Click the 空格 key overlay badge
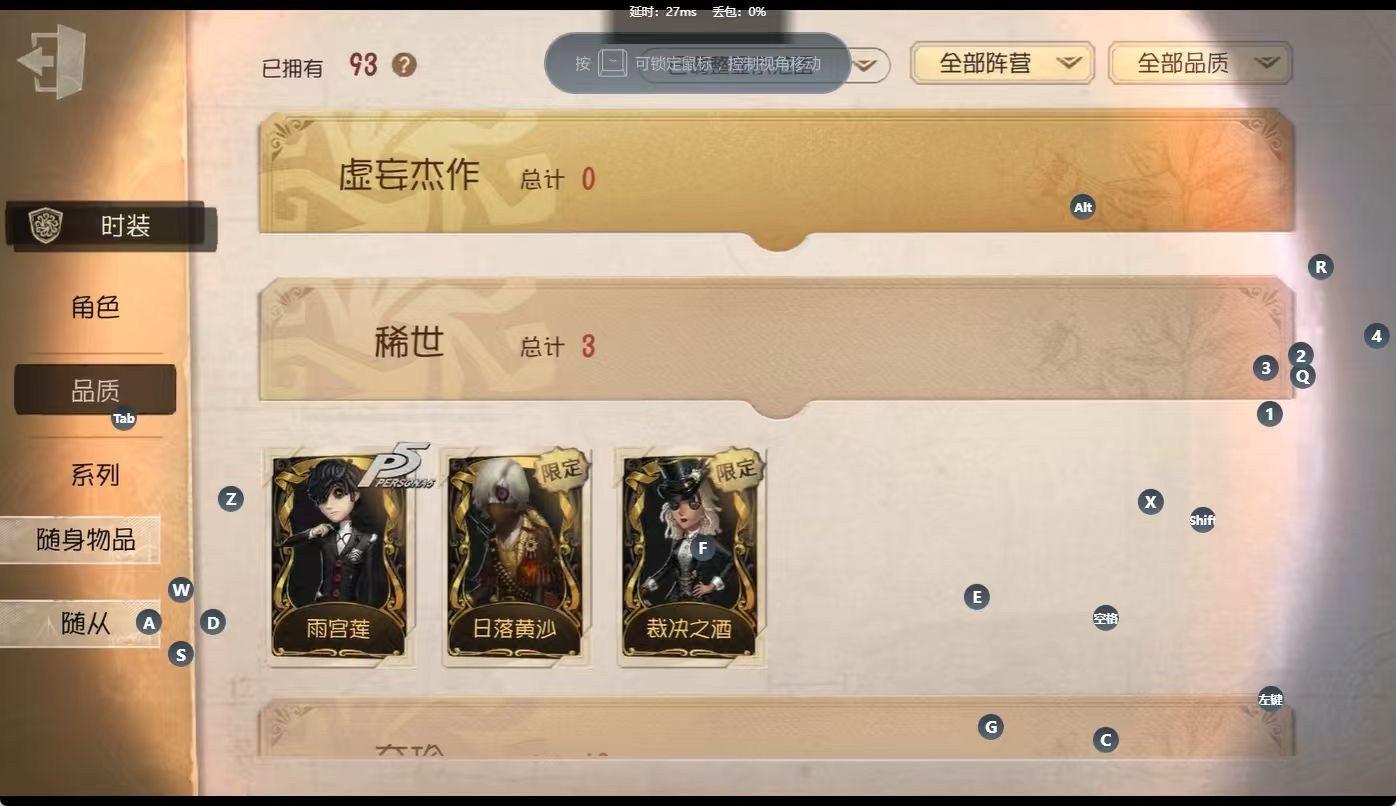Screen dimensions: 1396x806 pyautogui.click(x=1105, y=618)
